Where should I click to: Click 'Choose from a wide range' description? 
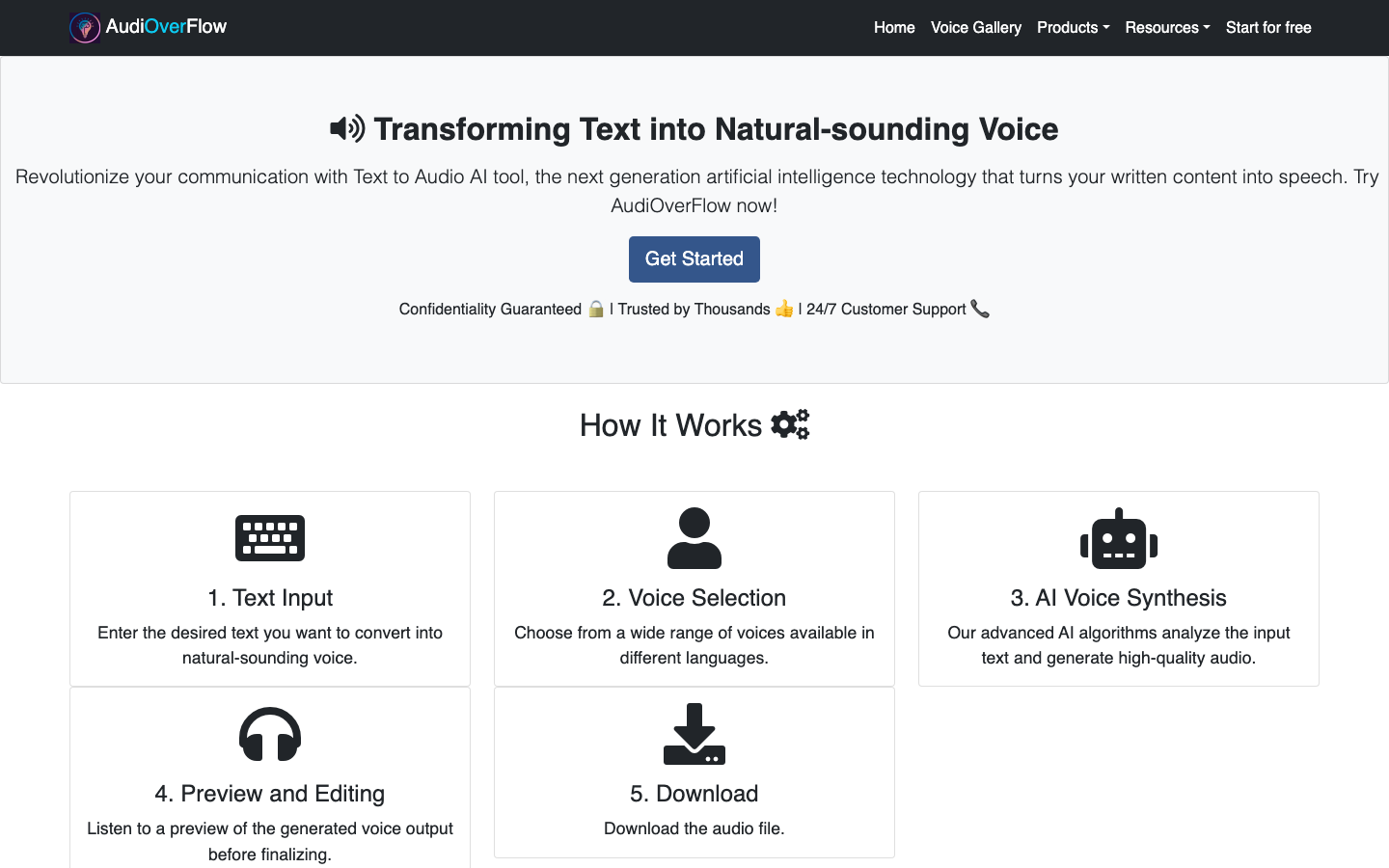[694, 645]
